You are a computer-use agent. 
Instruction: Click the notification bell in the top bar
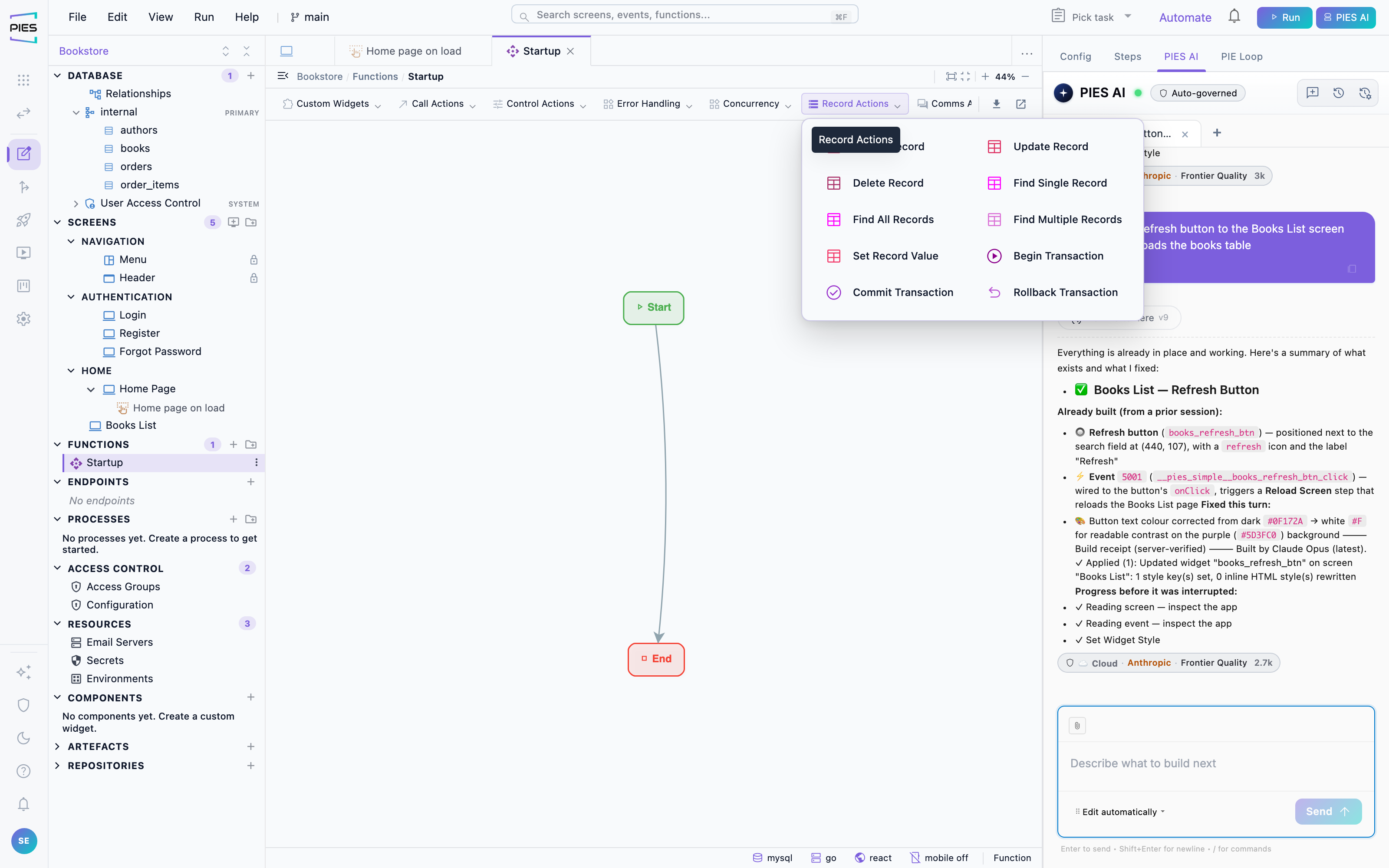[1234, 16]
